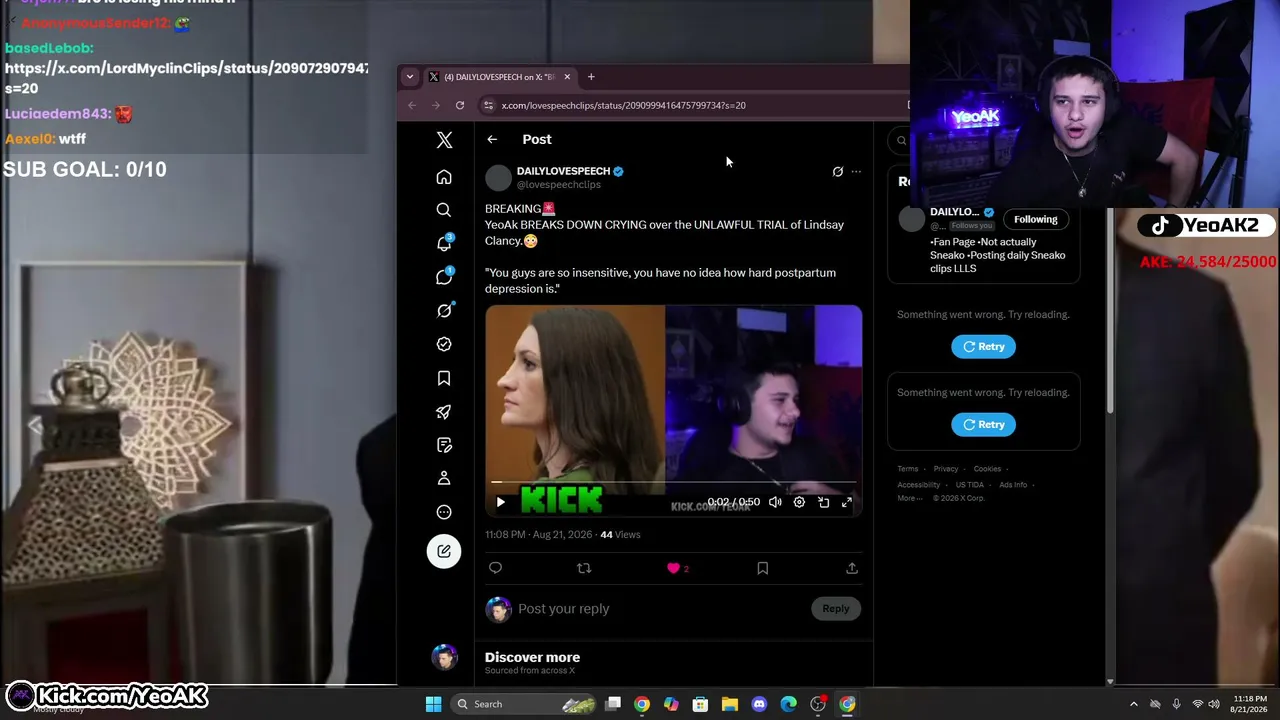The height and width of the screenshot is (720, 1280).
Task: Open the Cookies footer link
Action: pyautogui.click(x=987, y=469)
